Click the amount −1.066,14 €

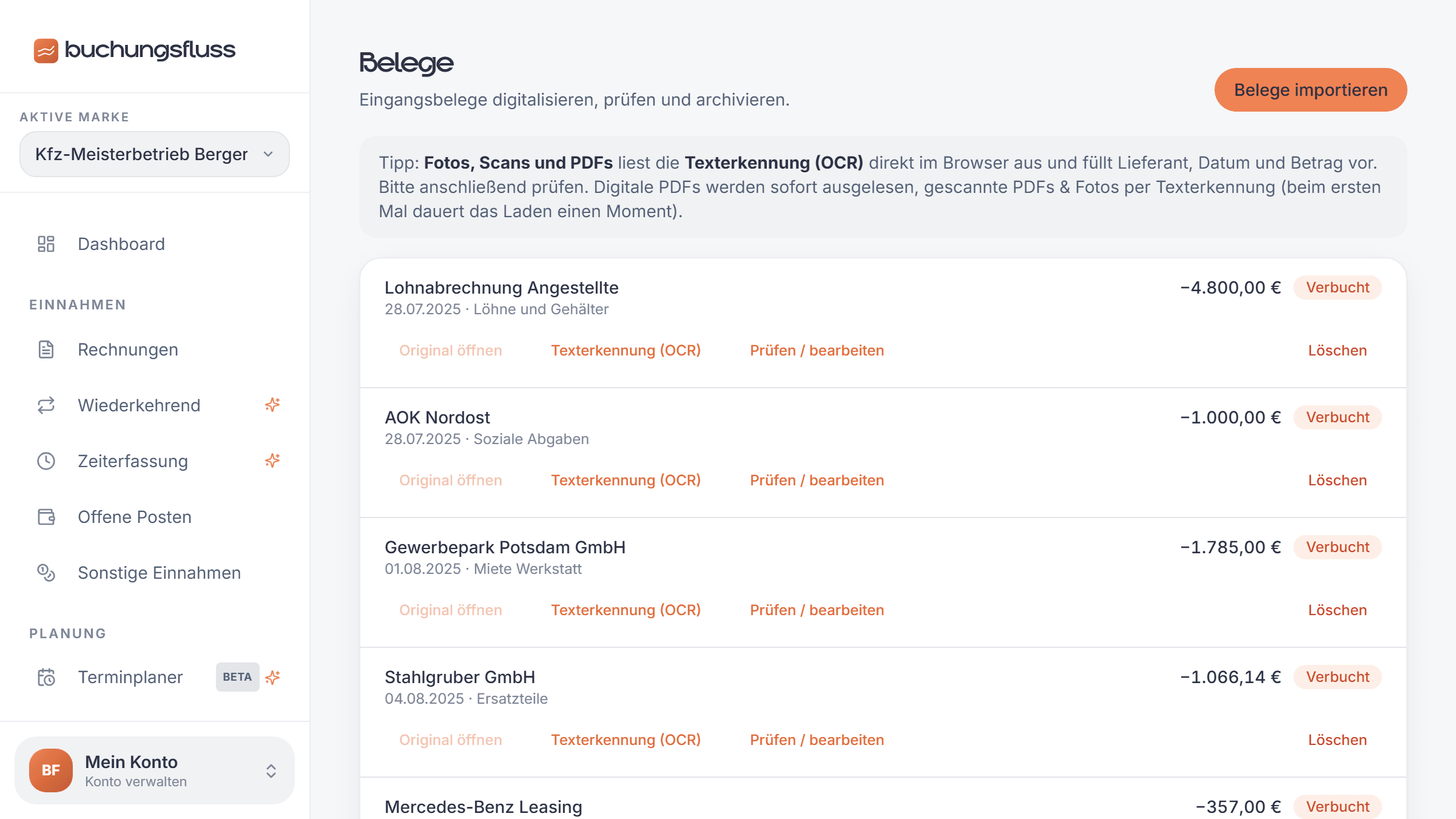(1230, 677)
